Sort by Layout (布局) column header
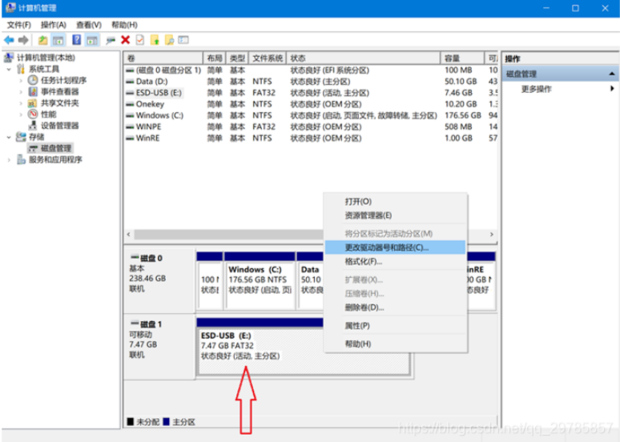 click(214, 59)
